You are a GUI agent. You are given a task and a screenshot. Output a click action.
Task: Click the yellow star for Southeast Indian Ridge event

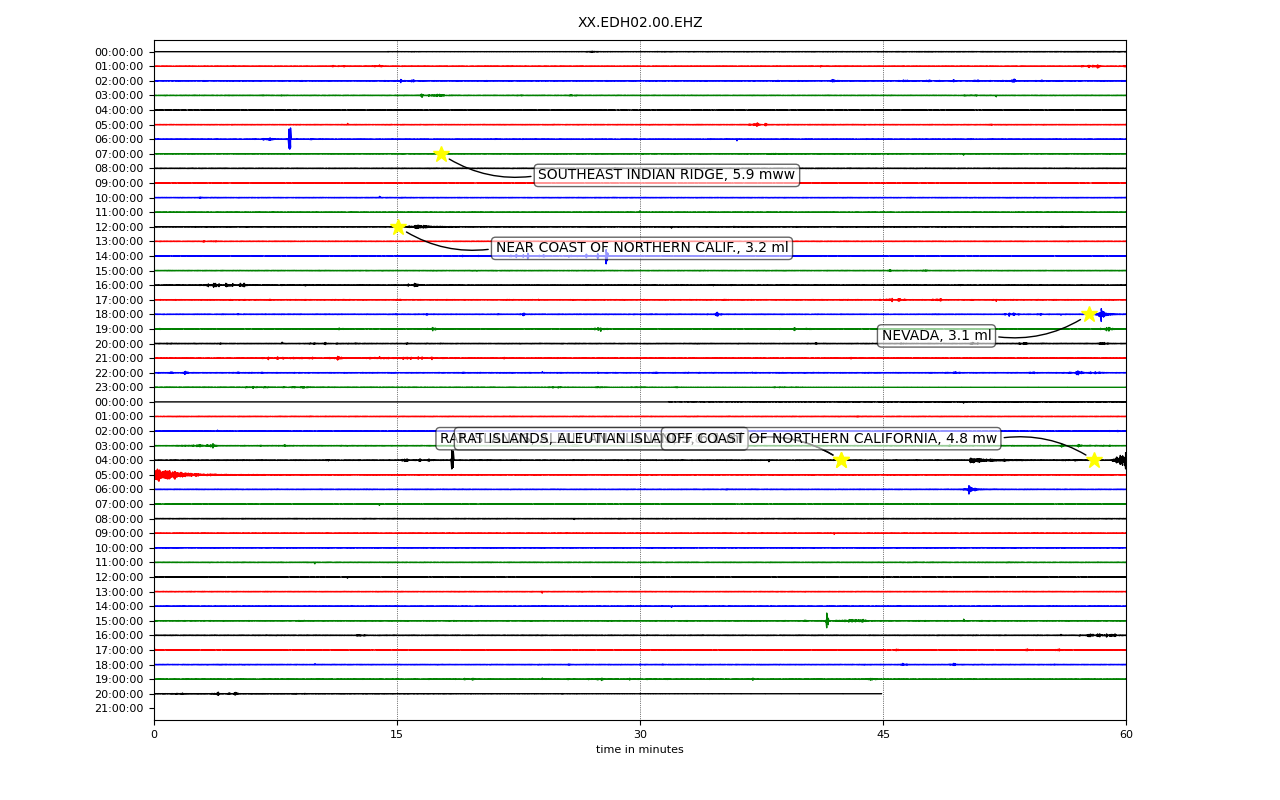coord(441,154)
